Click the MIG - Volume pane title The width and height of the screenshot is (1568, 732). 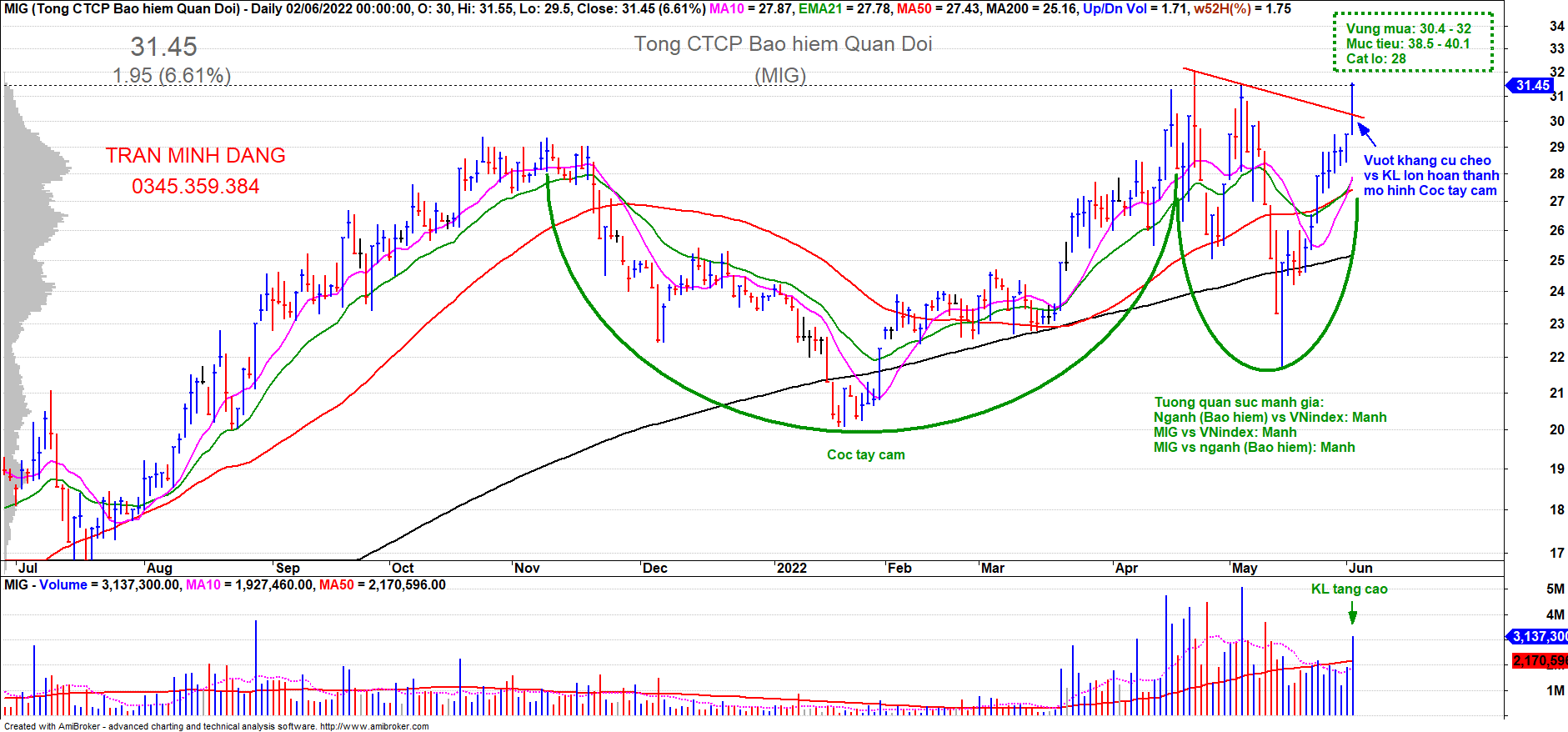tap(45, 584)
